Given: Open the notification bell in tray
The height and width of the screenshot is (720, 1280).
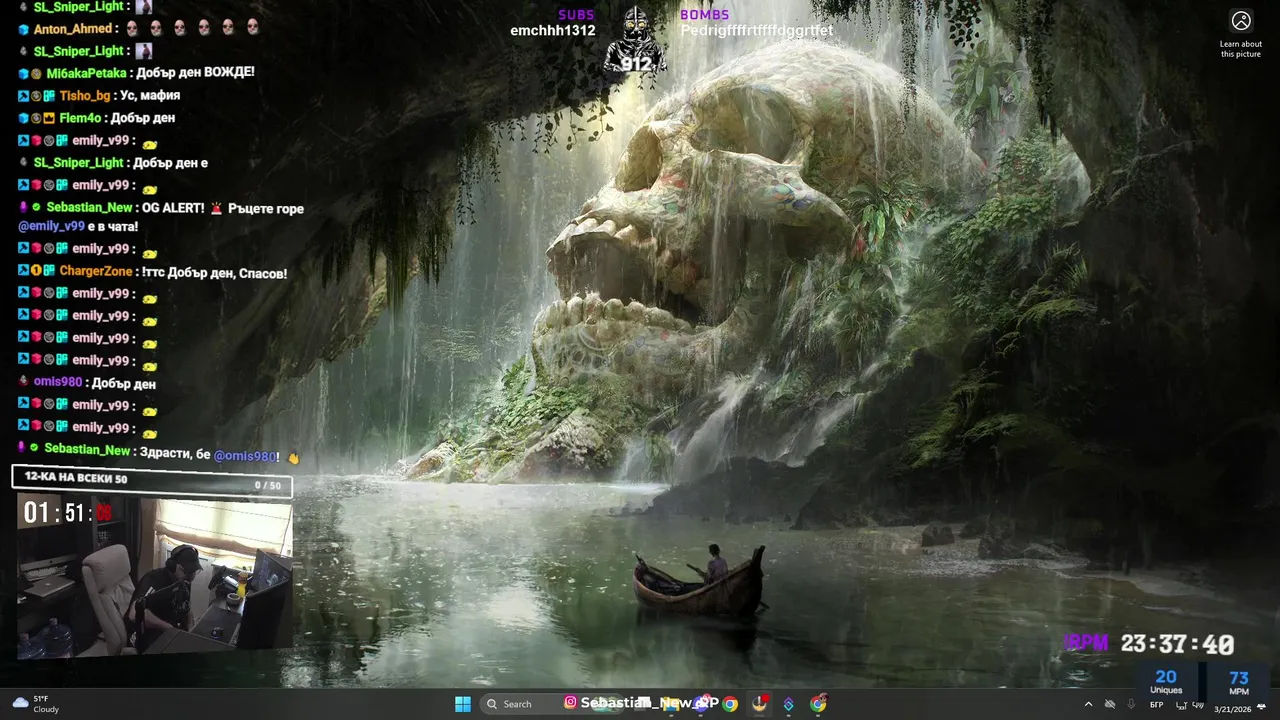Looking at the screenshot, I should pos(1262,708).
